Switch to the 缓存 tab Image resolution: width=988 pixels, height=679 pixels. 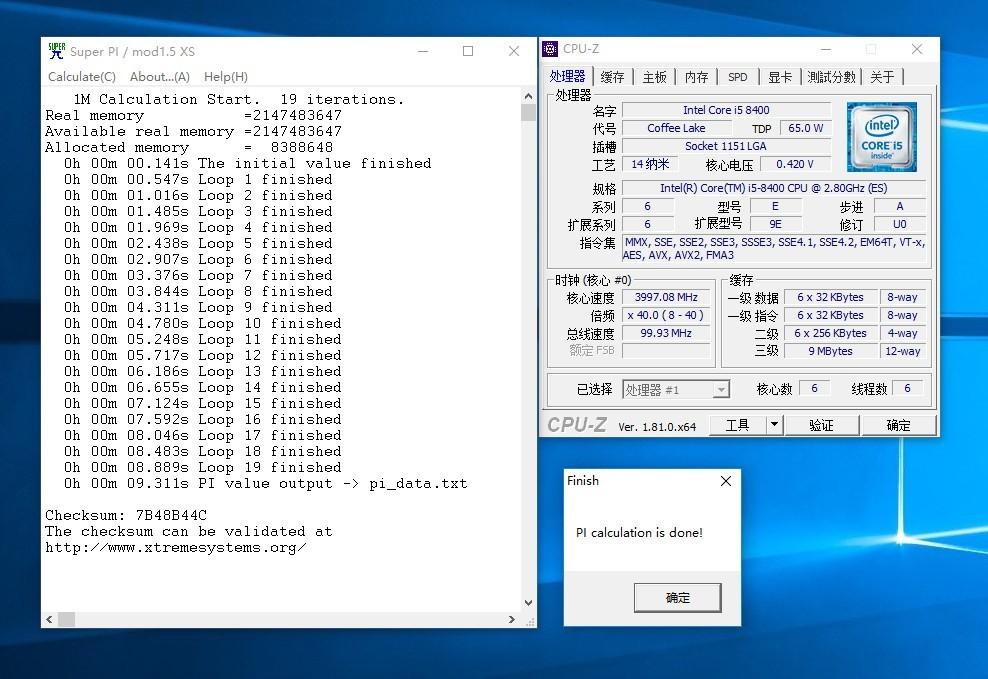point(612,77)
